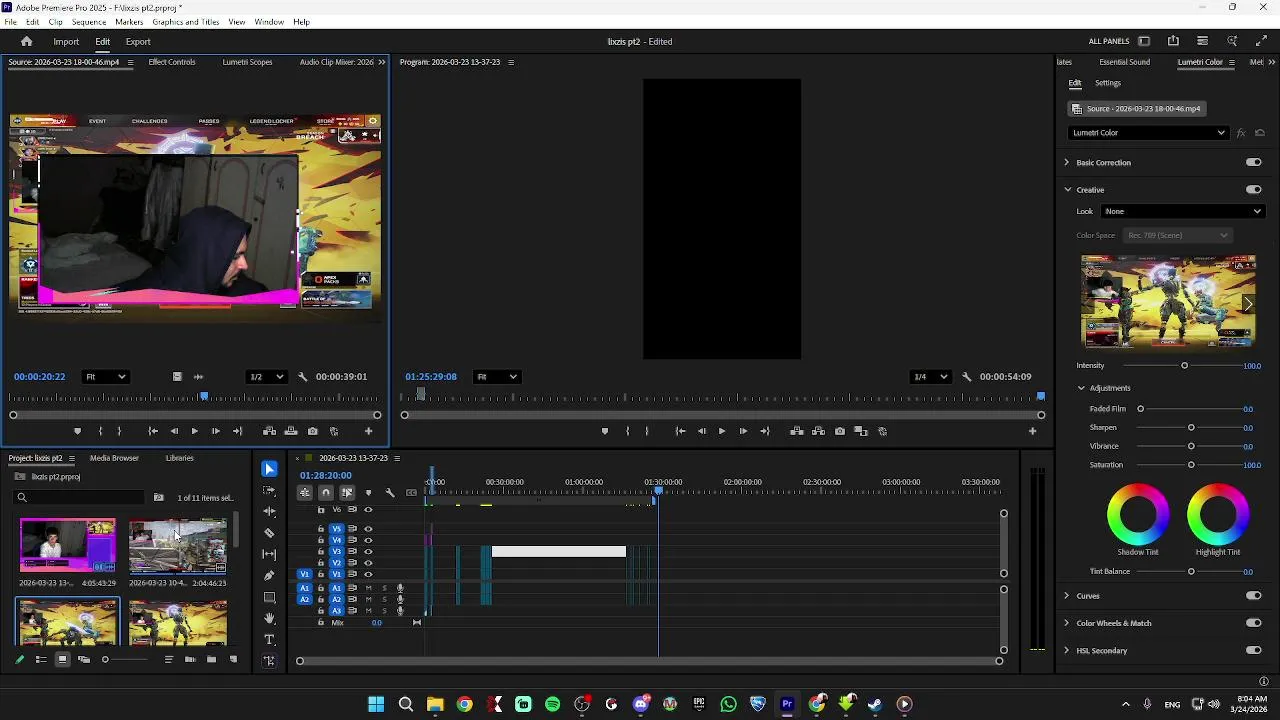Switch Project panel to List view
Viewport: 1280px width, 720px height.
point(41,659)
